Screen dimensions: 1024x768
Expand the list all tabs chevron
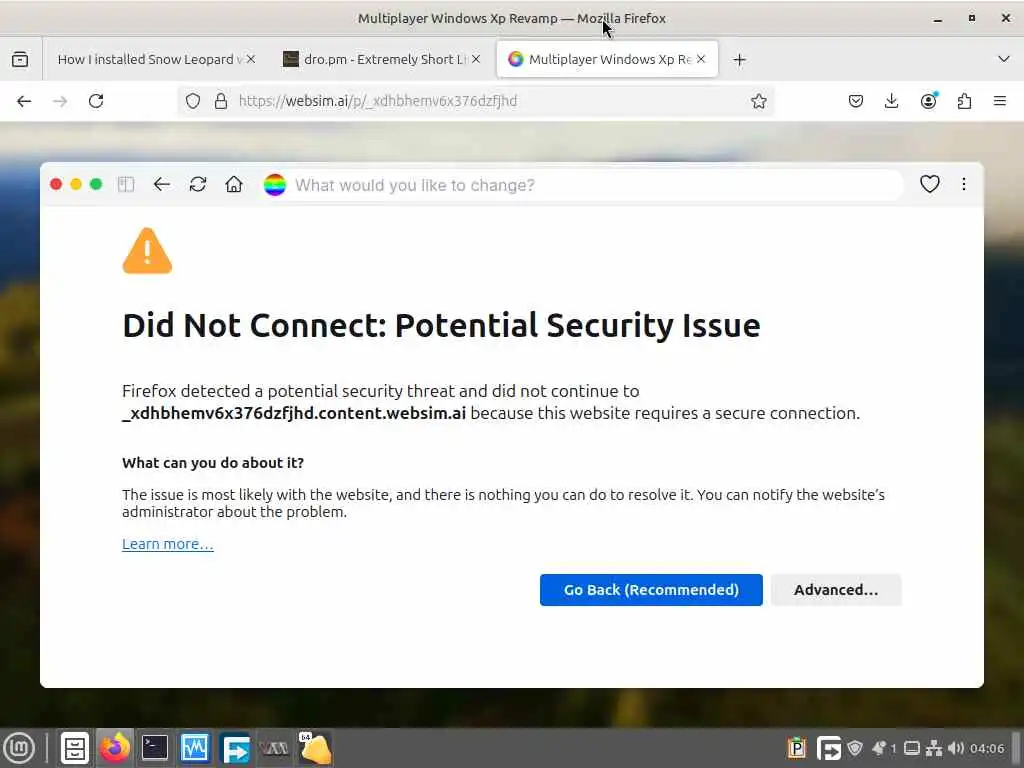coord(1004,59)
